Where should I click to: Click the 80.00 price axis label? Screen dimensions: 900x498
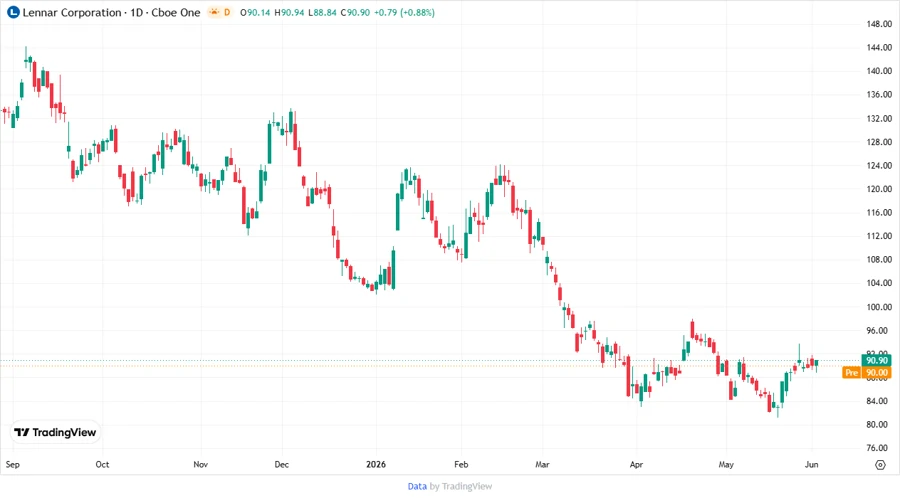(x=879, y=425)
